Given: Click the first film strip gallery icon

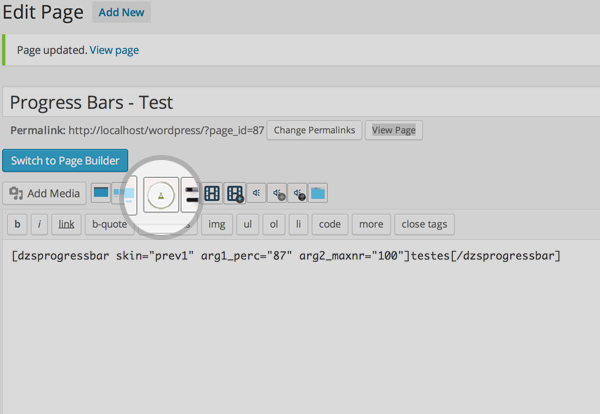Looking at the screenshot, I should point(212,194).
